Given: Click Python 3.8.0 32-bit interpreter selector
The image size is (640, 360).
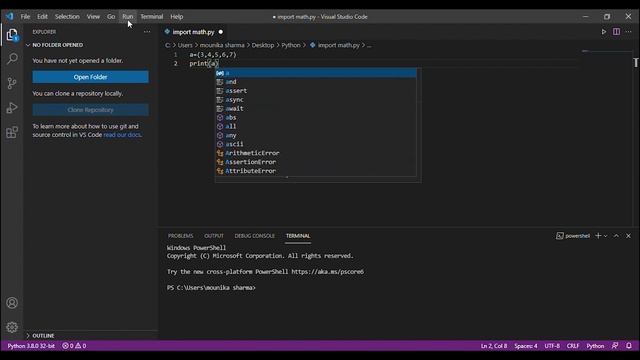Looking at the screenshot, I should pyautogui.click(x=31, y=346).
